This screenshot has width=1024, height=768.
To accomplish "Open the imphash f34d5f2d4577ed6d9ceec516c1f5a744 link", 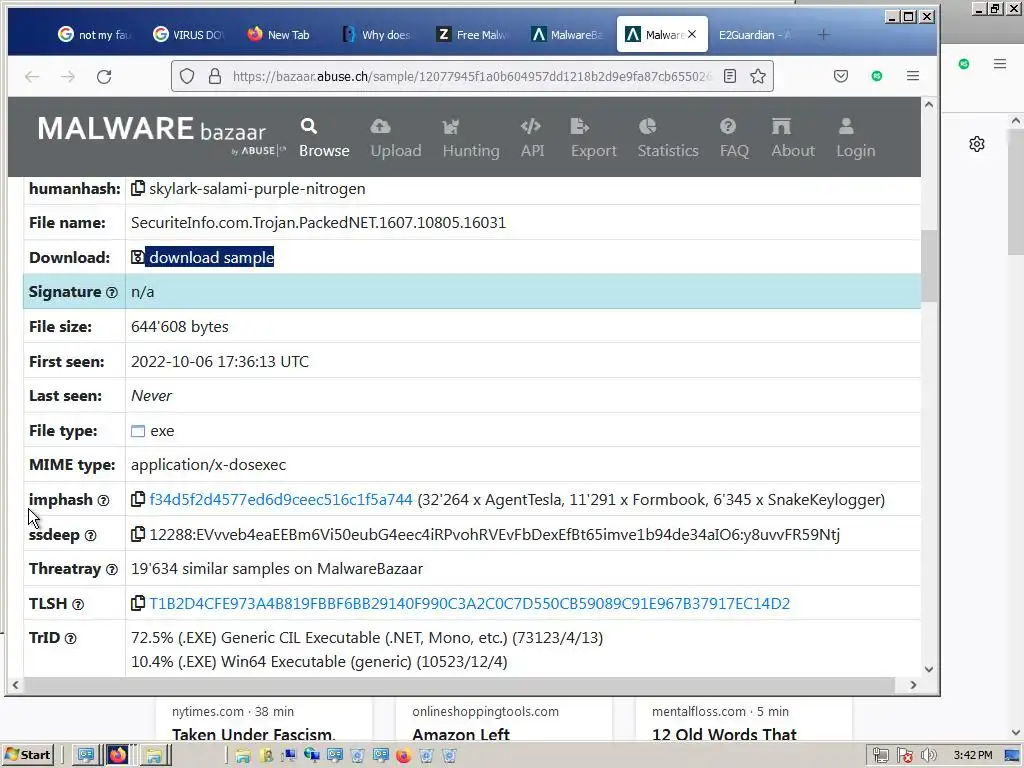I will click(281, 500).
